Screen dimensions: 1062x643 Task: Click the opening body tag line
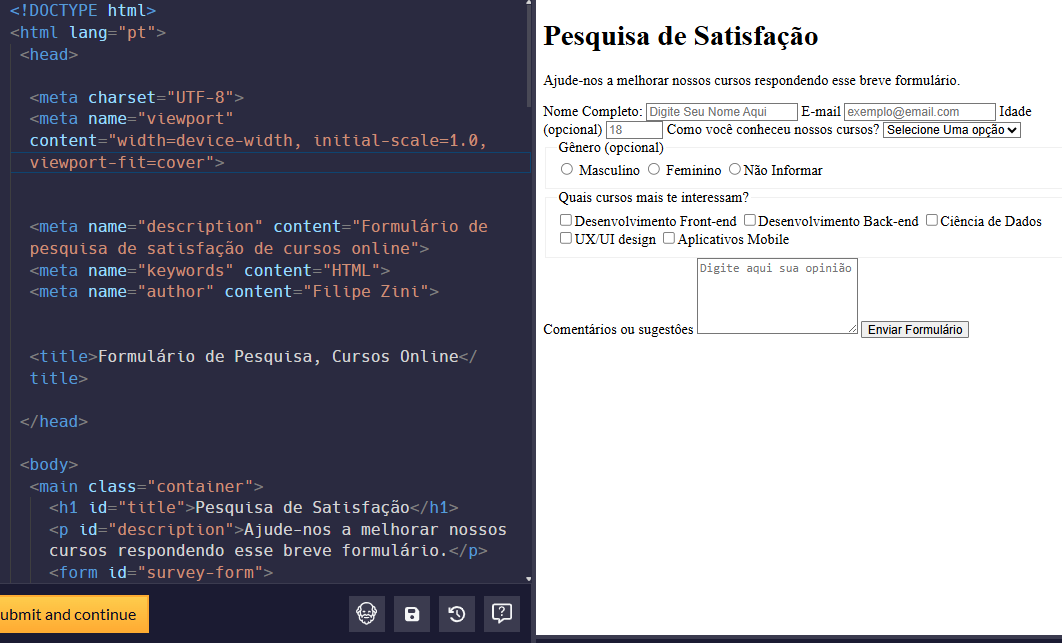(x=49, y=465)
